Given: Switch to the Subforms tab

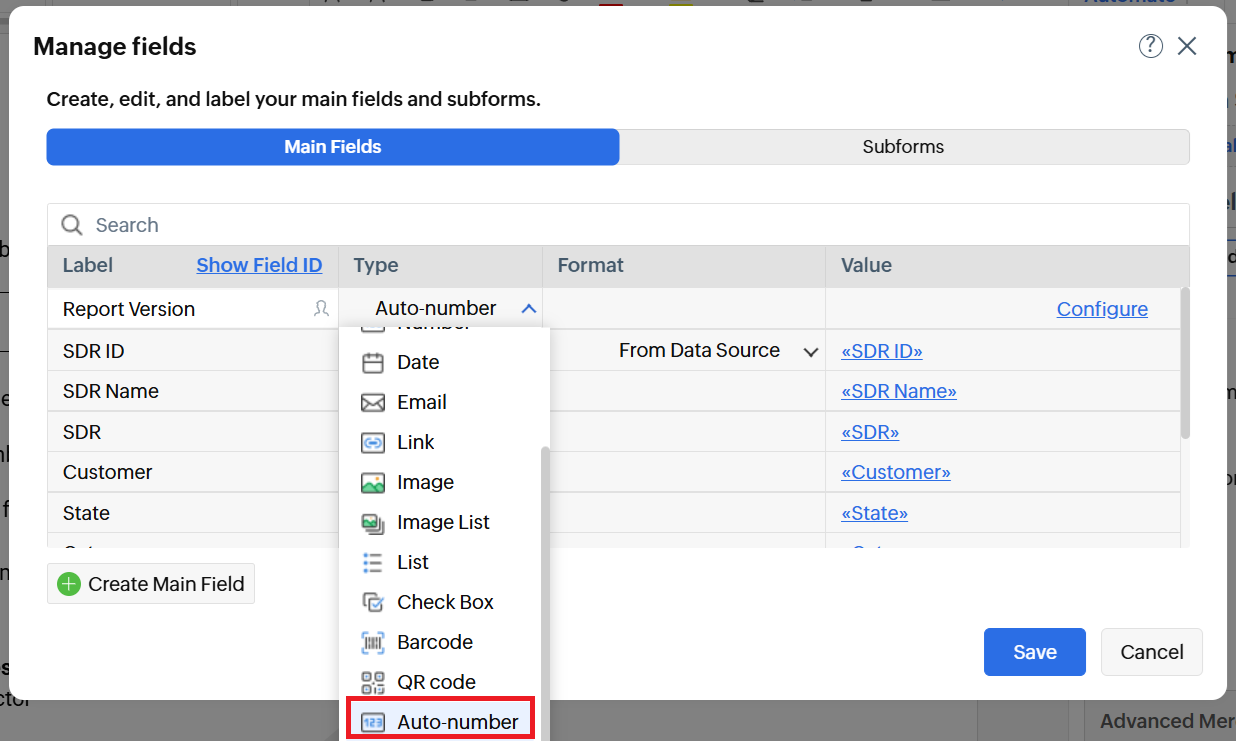Looking at the screenshot, I should click(x=903, y=147).
